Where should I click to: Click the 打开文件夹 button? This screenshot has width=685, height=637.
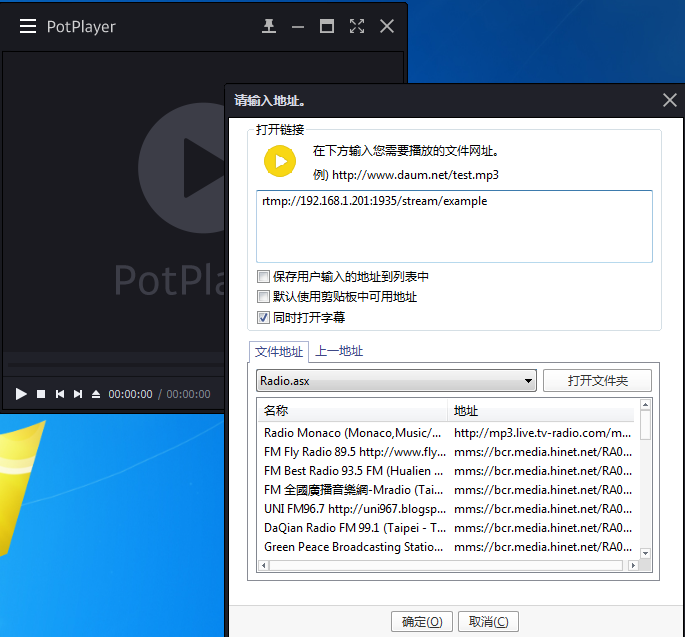click(x=597, y=381)
